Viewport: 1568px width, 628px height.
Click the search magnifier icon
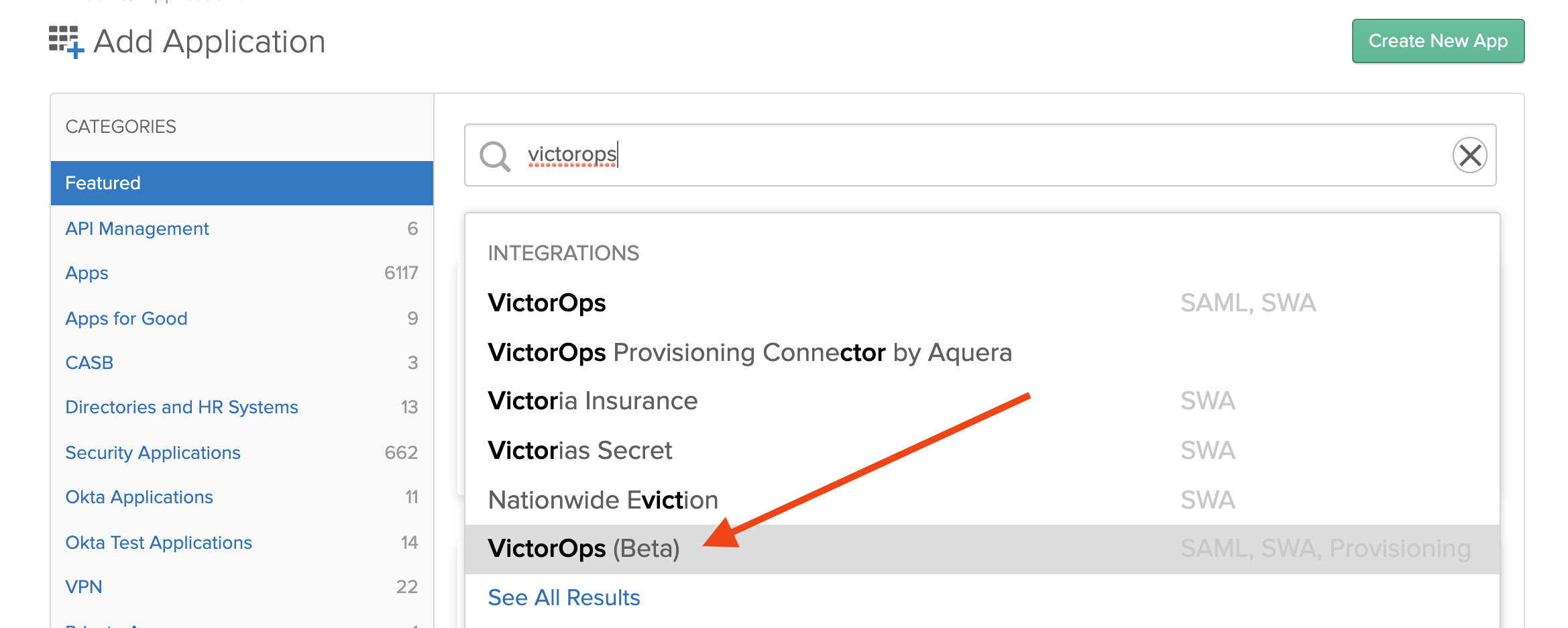click(x=495, y=156)
